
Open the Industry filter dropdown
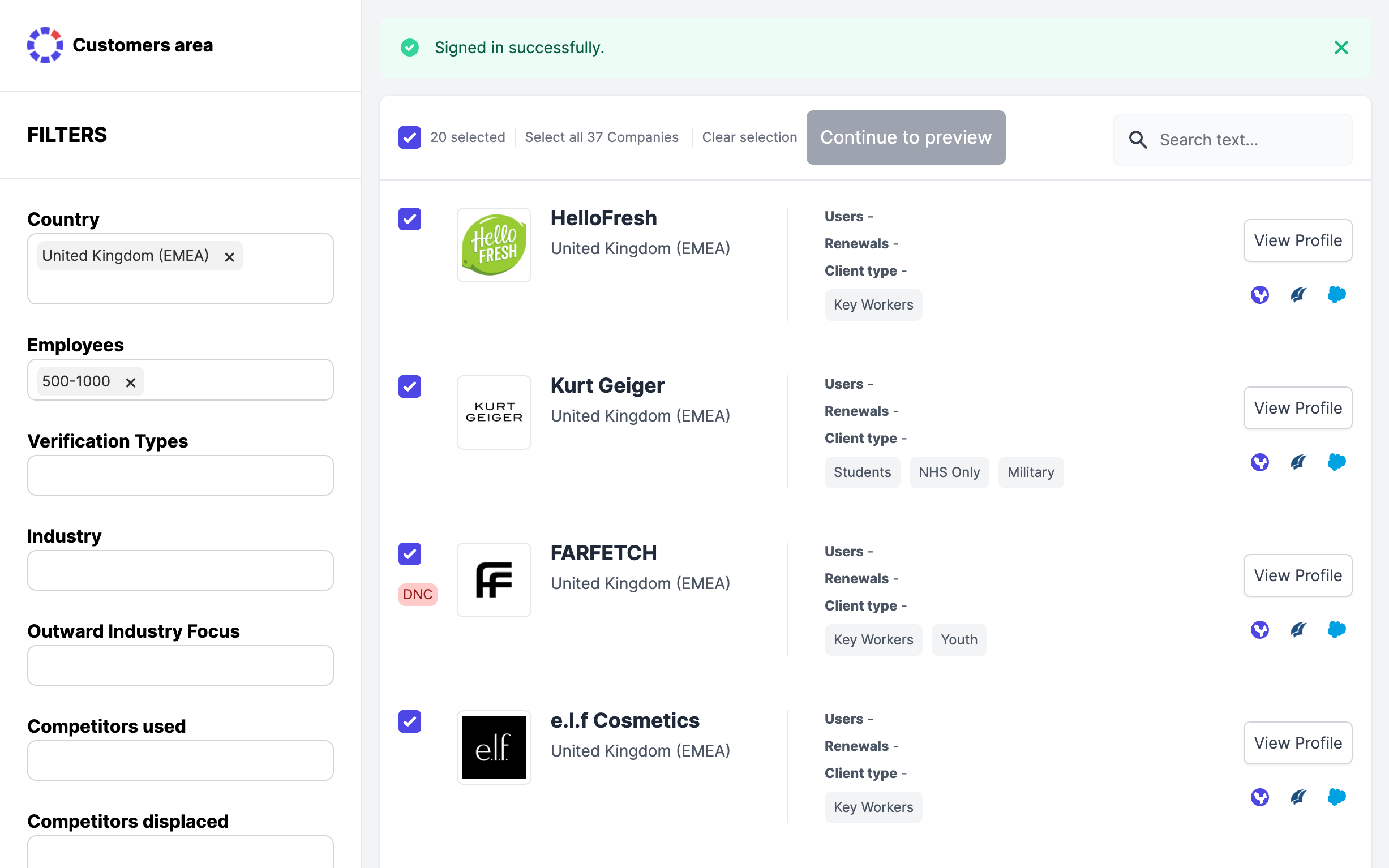coord(181,570)
